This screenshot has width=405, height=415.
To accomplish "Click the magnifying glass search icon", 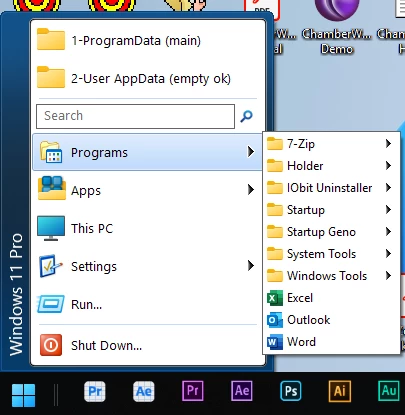I will coord(246,116).
